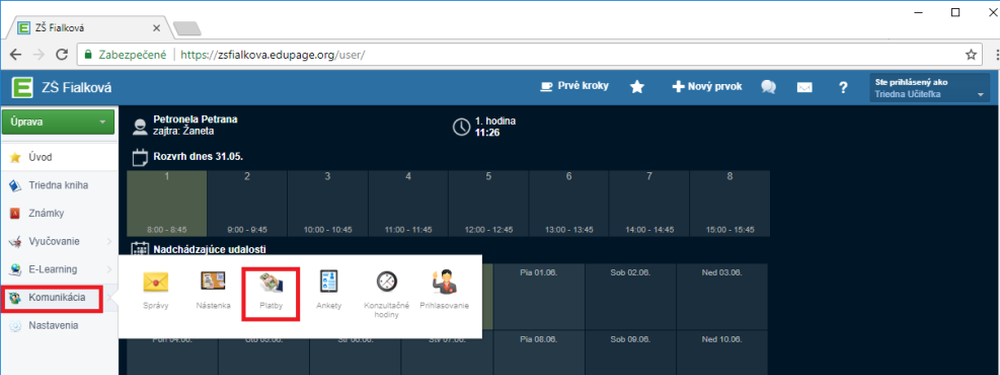Screen dimensions: 1000x375
Task: Bookmark the page with the address bar star
Action: tap(971, 54)
